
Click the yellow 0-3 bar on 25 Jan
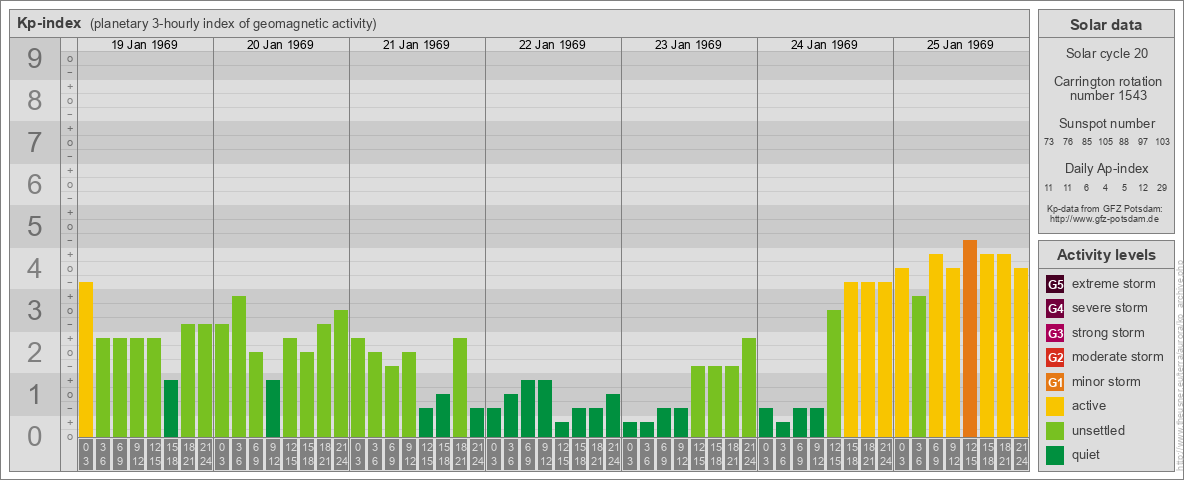pyautogui.click(x=902, y=352)
